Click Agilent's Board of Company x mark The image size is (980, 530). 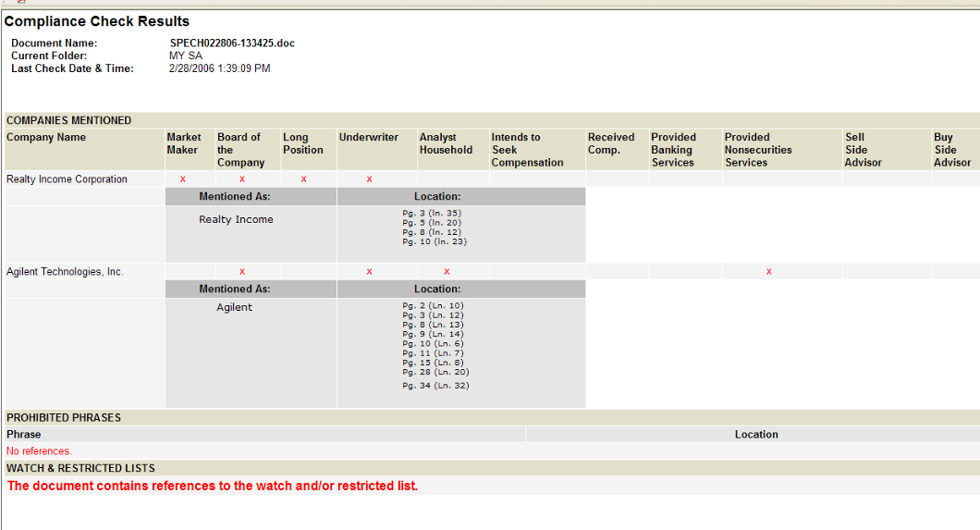coord(242,272)
